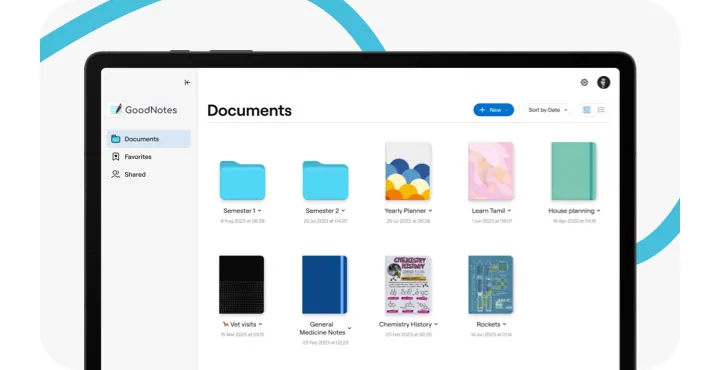
Task: Open Shared in the sidebar
Action: click(149, 175)
